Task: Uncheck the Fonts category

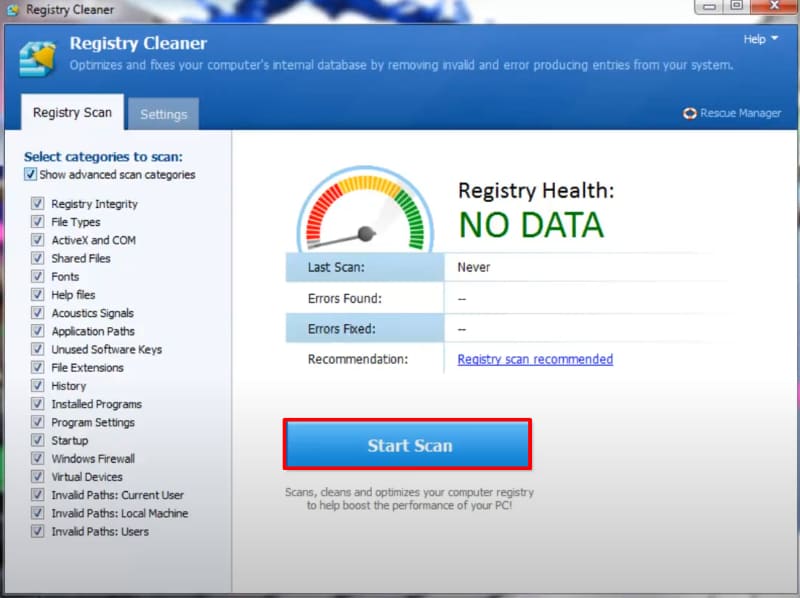Action: click(37, 277)
